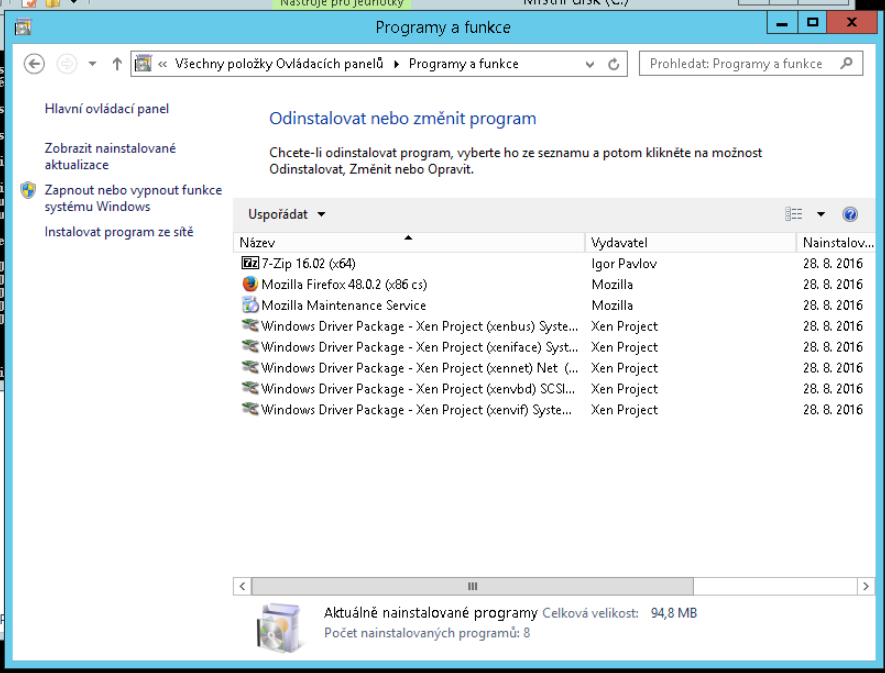Click the 7-Zip 16.02 program icon
This screenshot has width=885, height=673.
point(250,264)
